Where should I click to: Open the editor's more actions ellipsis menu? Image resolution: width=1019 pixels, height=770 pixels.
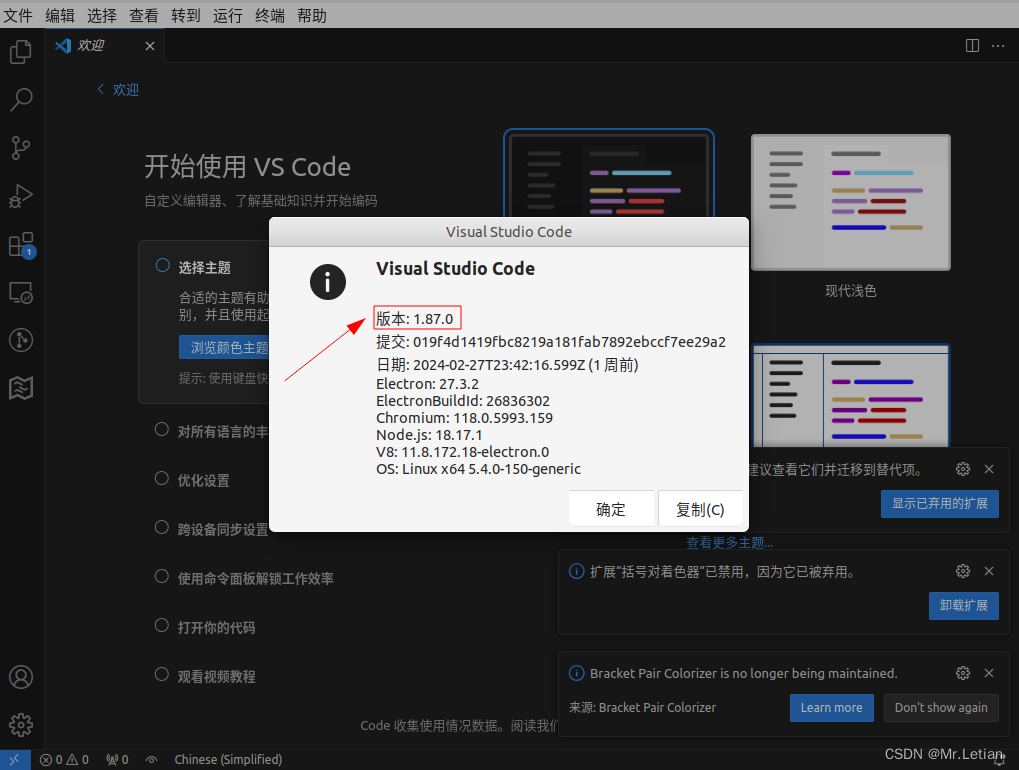(998, 45)
